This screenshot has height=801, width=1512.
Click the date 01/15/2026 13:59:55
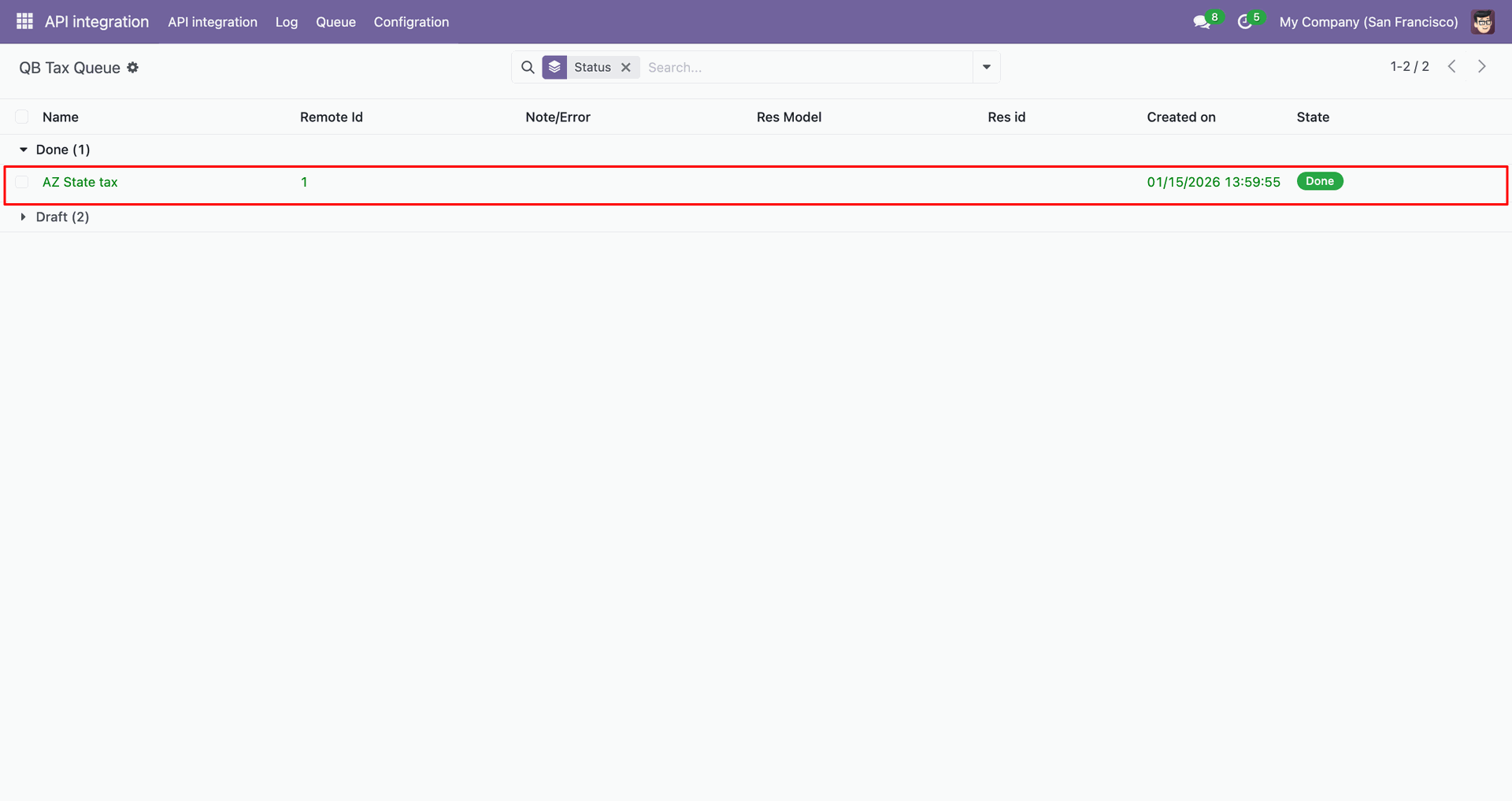pos(1214,182)
